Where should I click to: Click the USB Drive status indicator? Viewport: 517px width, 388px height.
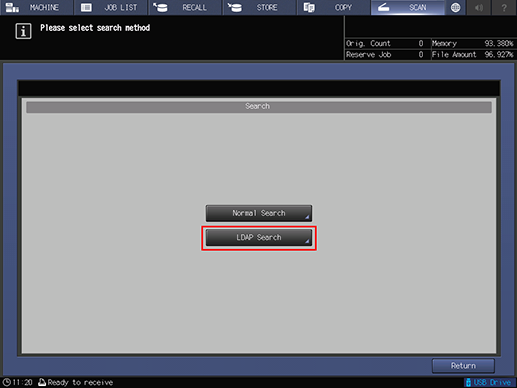(489, 382)
